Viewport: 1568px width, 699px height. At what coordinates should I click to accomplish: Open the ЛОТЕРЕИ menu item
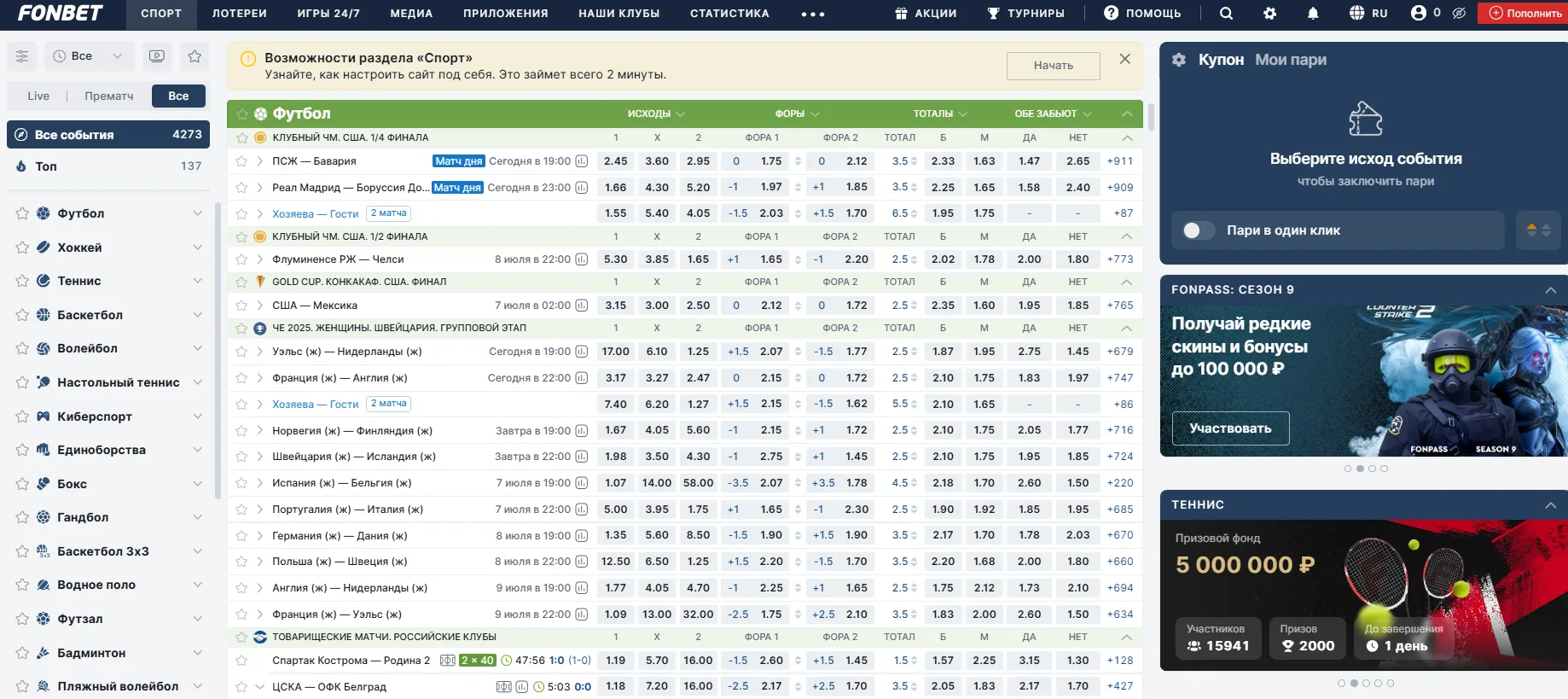tap(239, 14)
